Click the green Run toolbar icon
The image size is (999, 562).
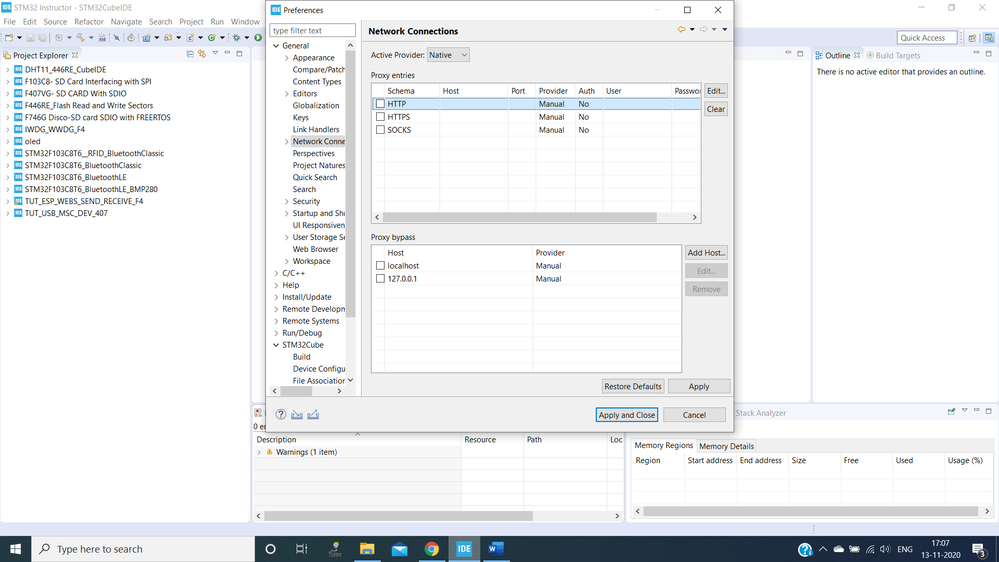[258, 38]
